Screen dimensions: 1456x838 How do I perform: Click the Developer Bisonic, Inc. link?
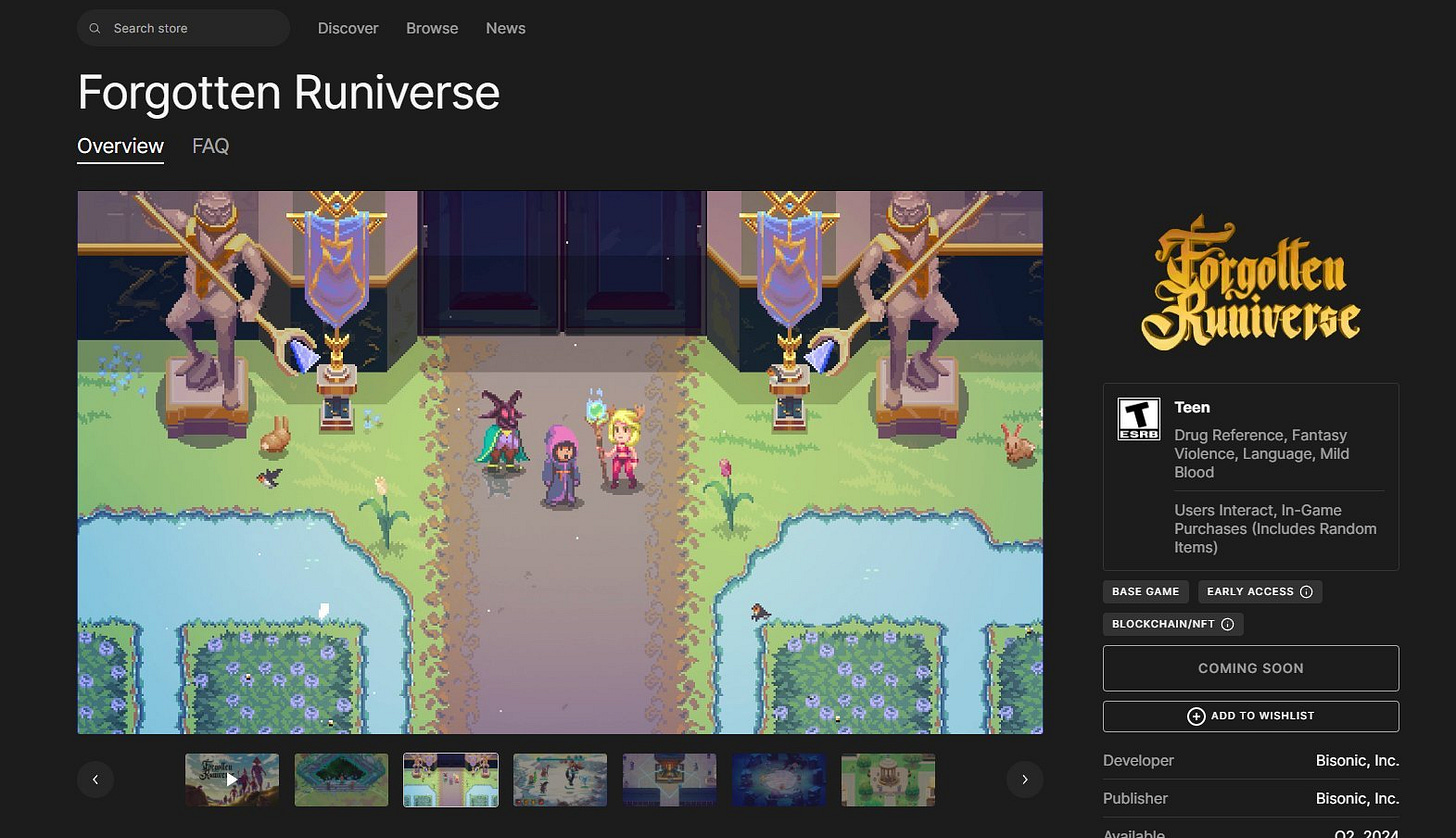point(1357,761)
